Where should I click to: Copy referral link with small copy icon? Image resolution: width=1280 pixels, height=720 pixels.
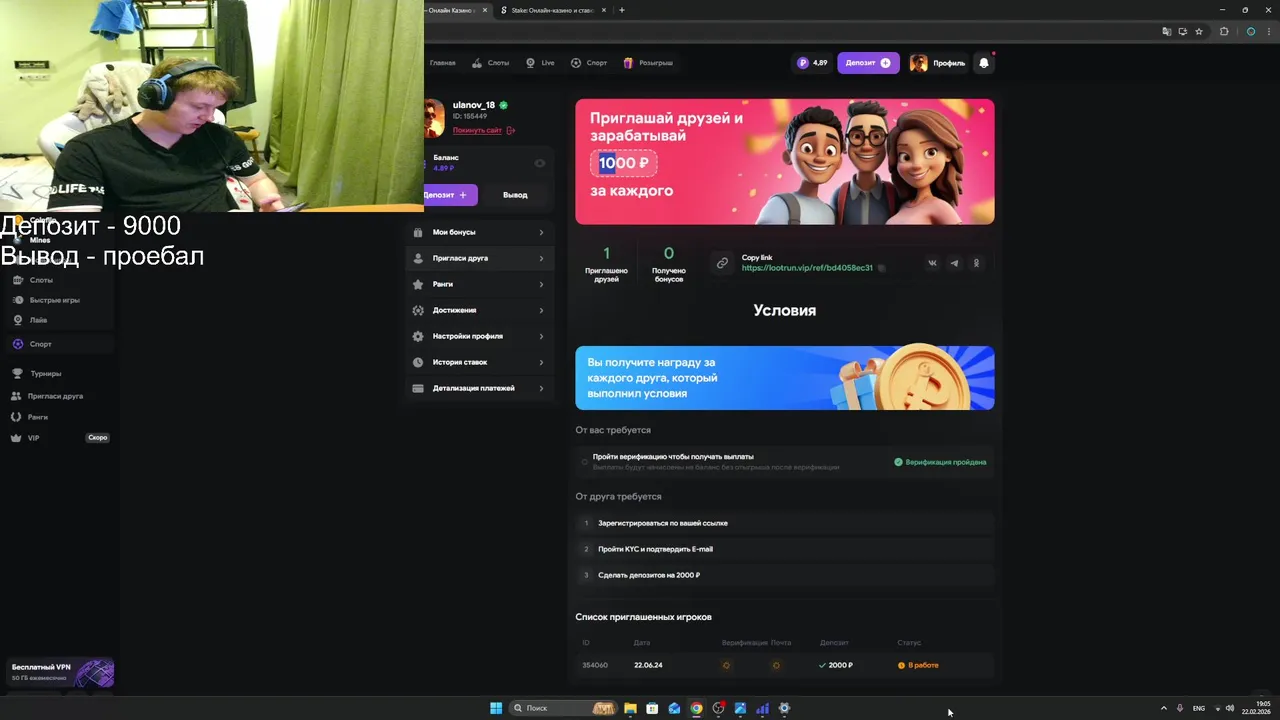click(881, 268)
